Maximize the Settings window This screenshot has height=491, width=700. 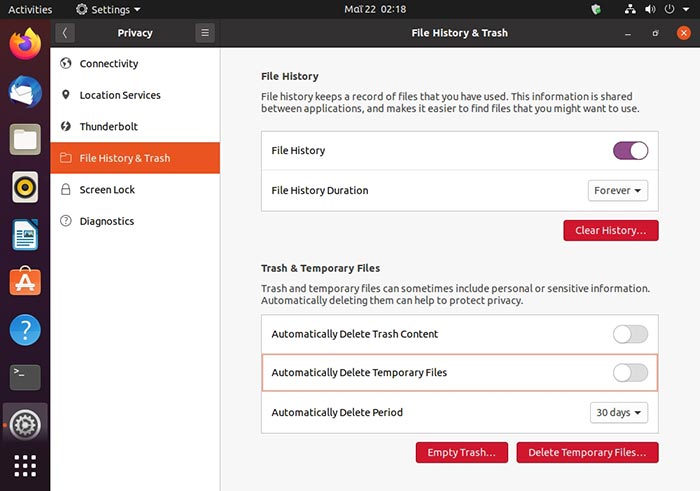point(655,33)
